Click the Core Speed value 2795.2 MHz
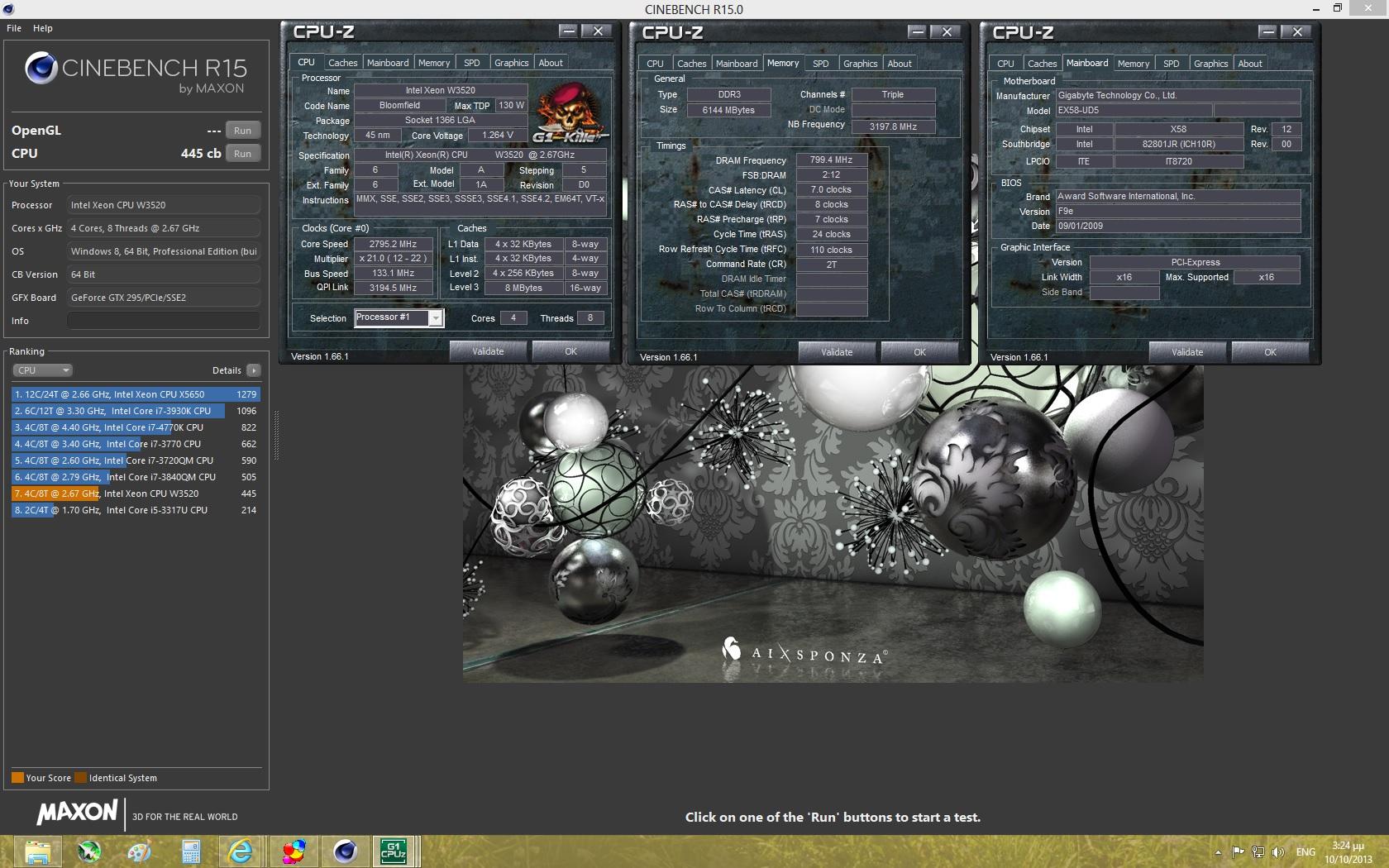Image resolution: width=1389 pixels, height=868 pixels. tap(393, 244)
